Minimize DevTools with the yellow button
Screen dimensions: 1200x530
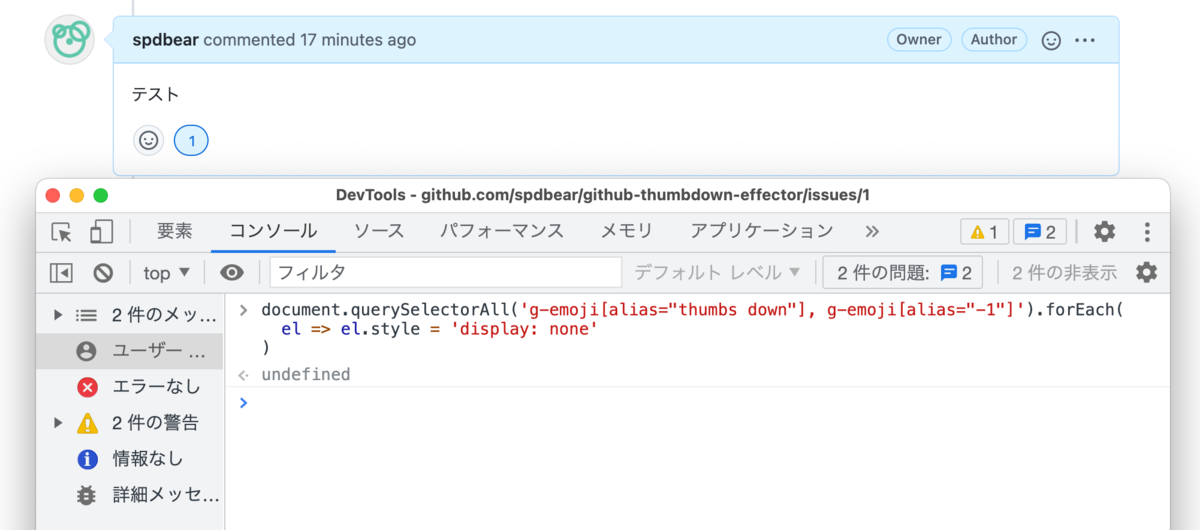coord(76,195)
